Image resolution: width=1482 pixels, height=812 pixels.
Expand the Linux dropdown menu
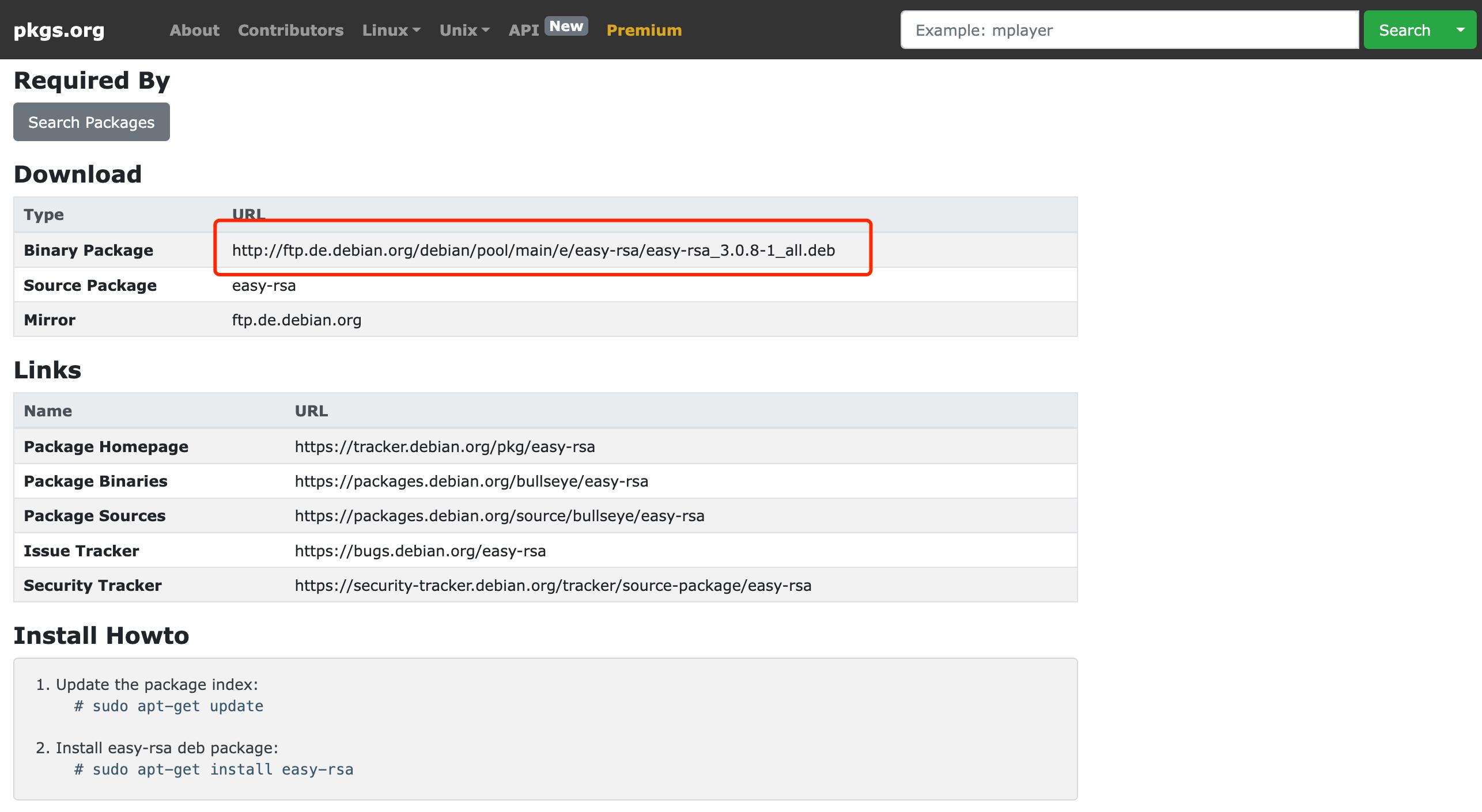[x=391, y=30]
